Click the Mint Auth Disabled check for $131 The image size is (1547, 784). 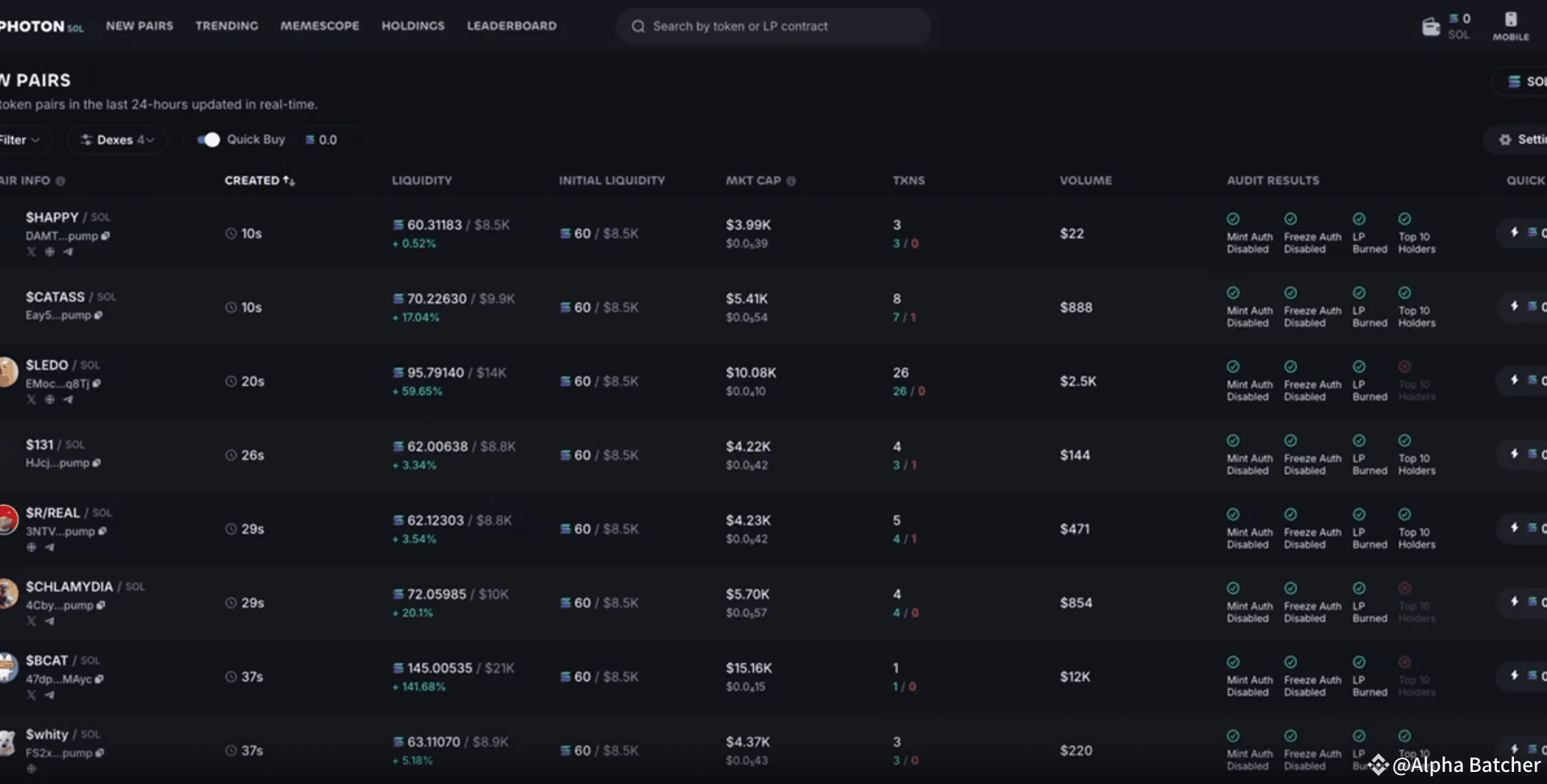[1233, 441]
